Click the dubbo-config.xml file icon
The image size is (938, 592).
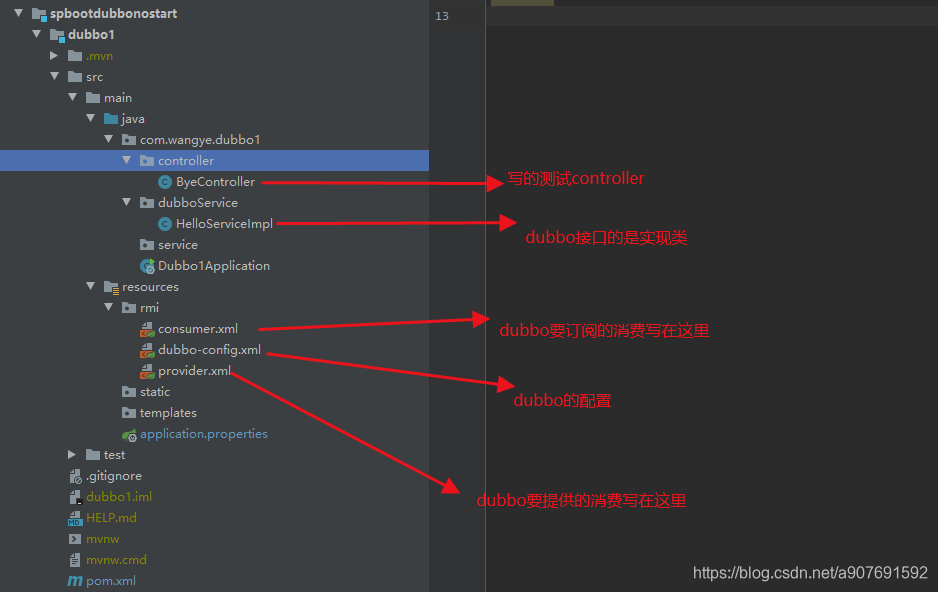pyautogui.click(x=147, y=350)
